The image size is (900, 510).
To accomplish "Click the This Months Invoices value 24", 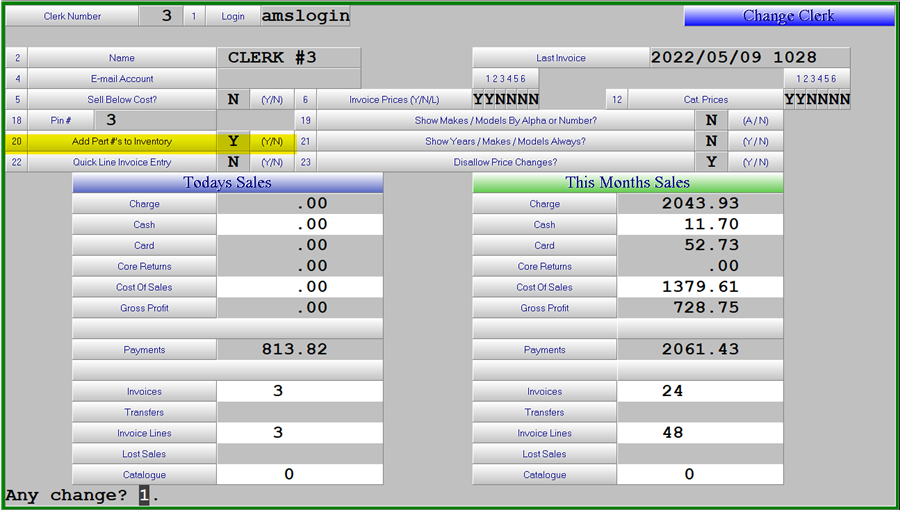I will (x=700, y=391).
